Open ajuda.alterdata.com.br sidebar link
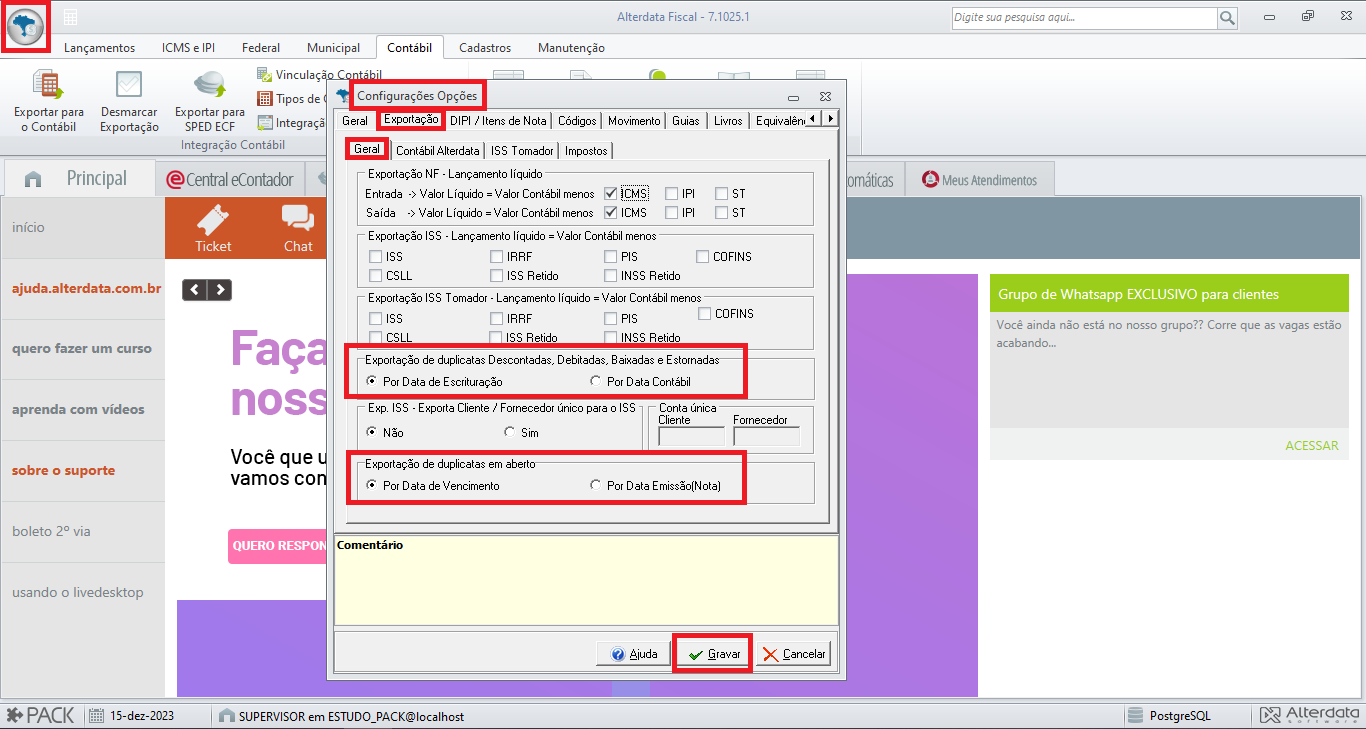 (86, 288)
